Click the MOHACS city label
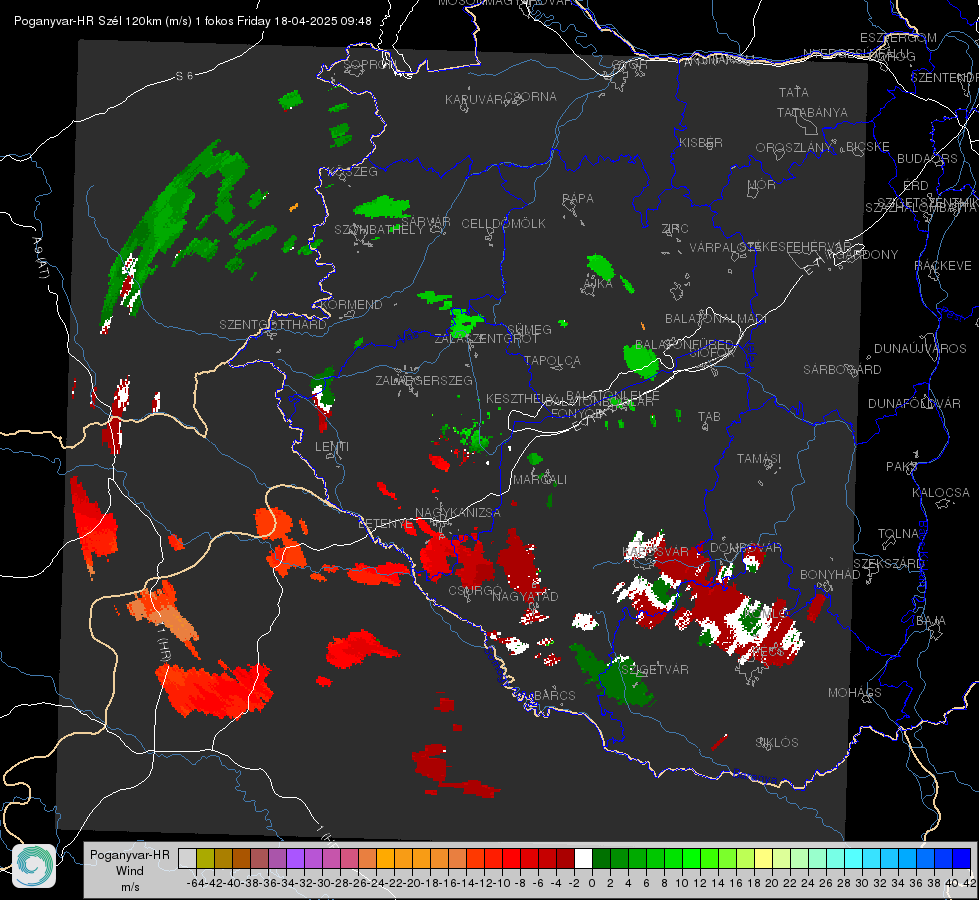The height and width of the screenshot is (900, 979). [855, 693]
